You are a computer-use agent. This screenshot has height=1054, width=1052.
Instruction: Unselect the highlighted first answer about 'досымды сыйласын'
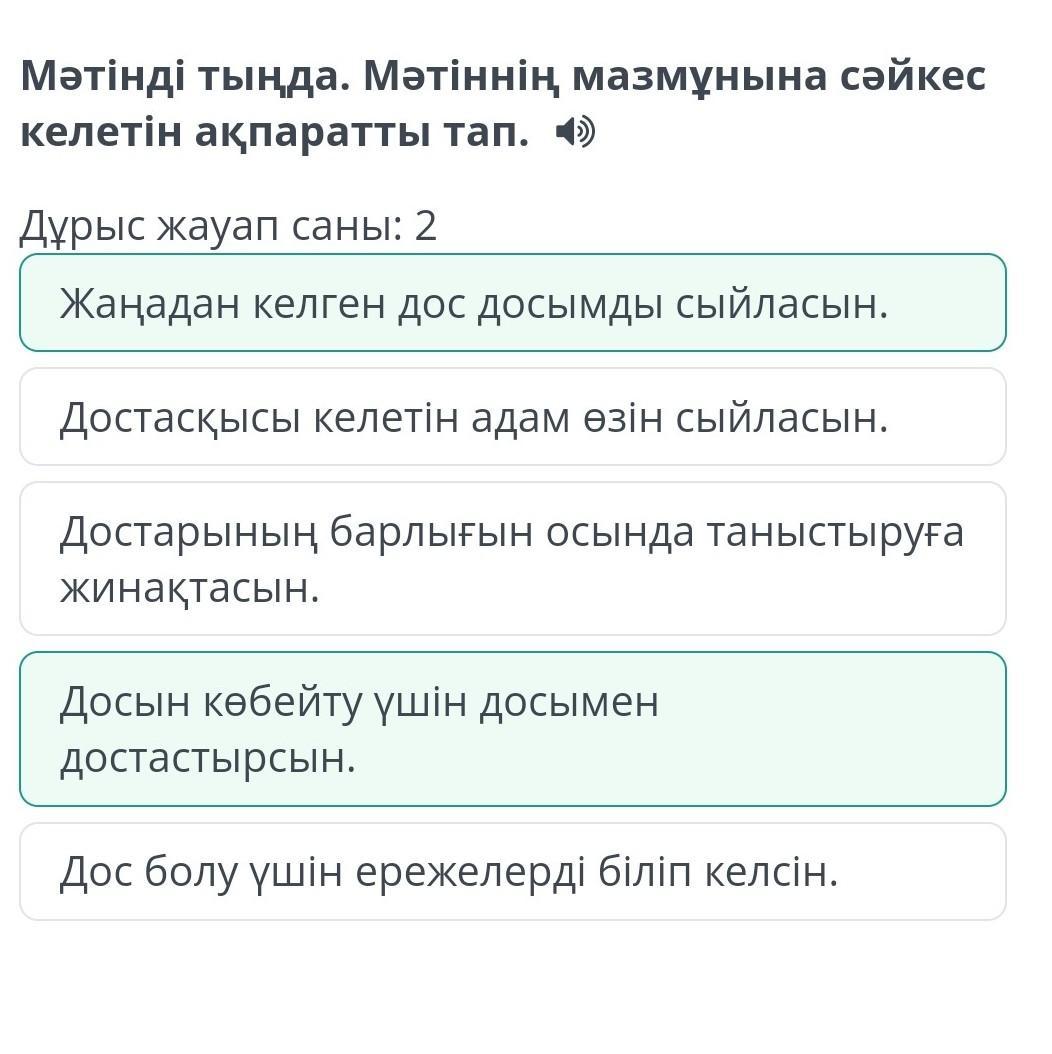(513, 302)
